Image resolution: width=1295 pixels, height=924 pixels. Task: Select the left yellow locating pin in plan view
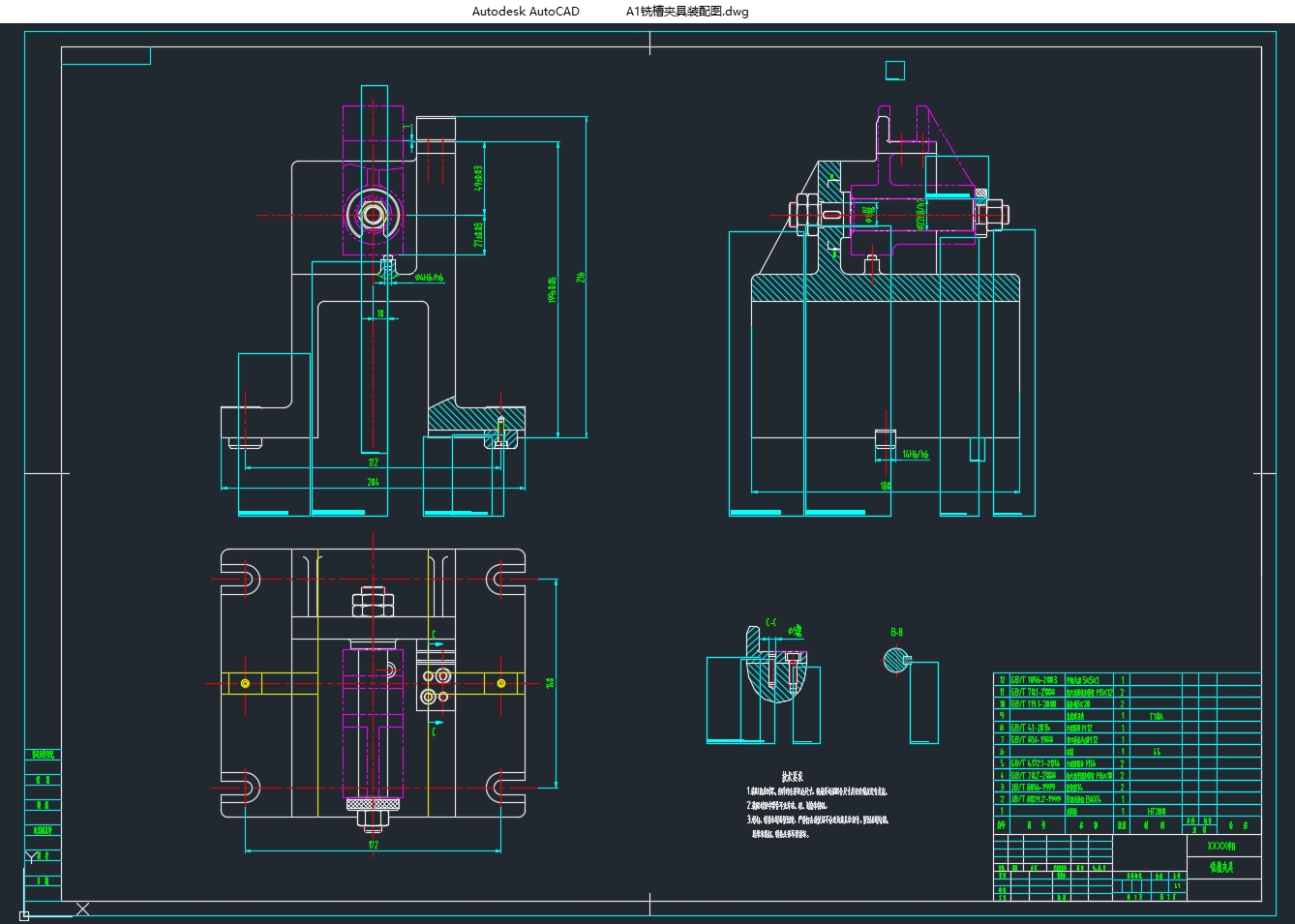click(x=245, y=683)
